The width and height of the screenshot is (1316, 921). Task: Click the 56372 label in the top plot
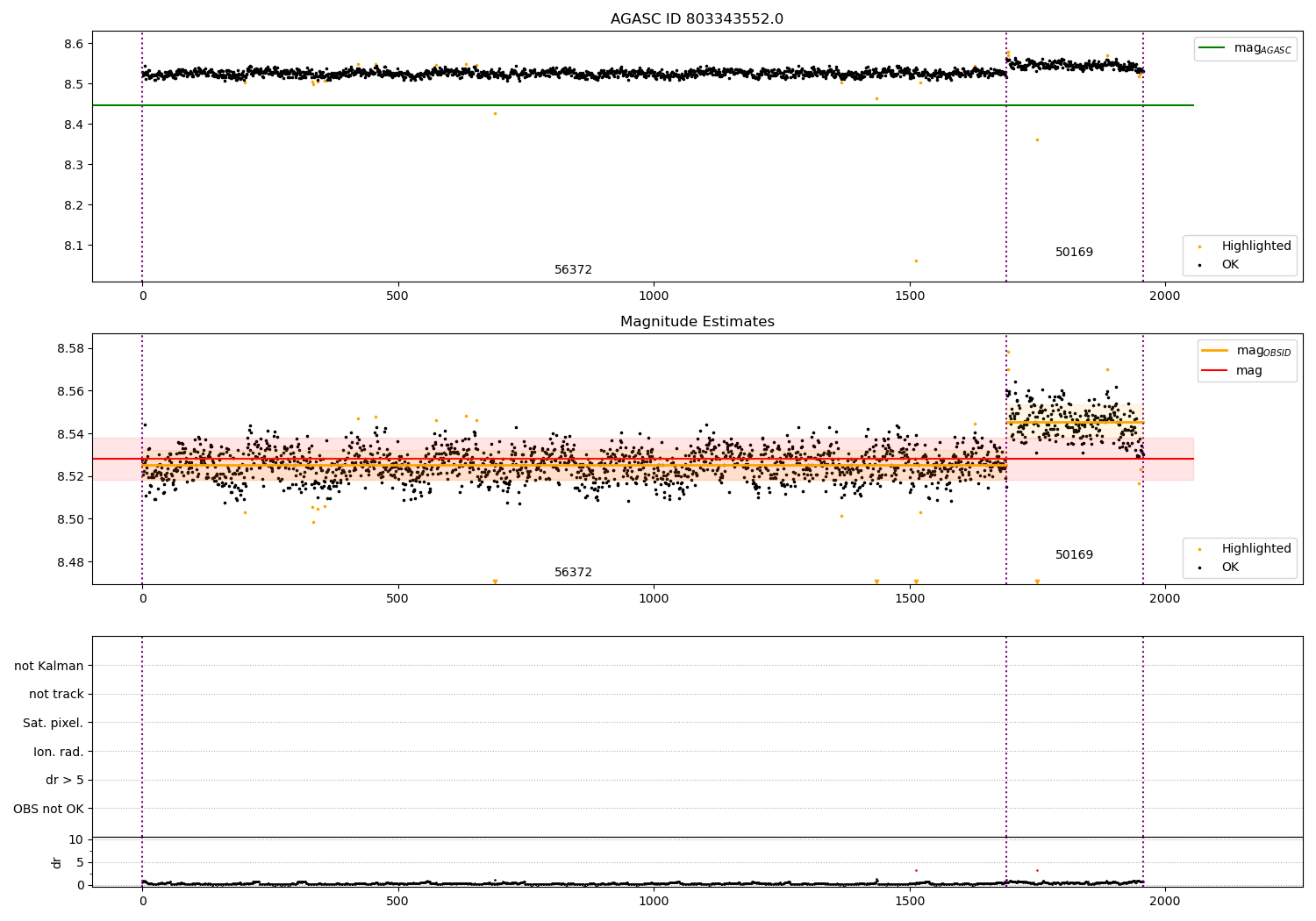tap(573, 270)
